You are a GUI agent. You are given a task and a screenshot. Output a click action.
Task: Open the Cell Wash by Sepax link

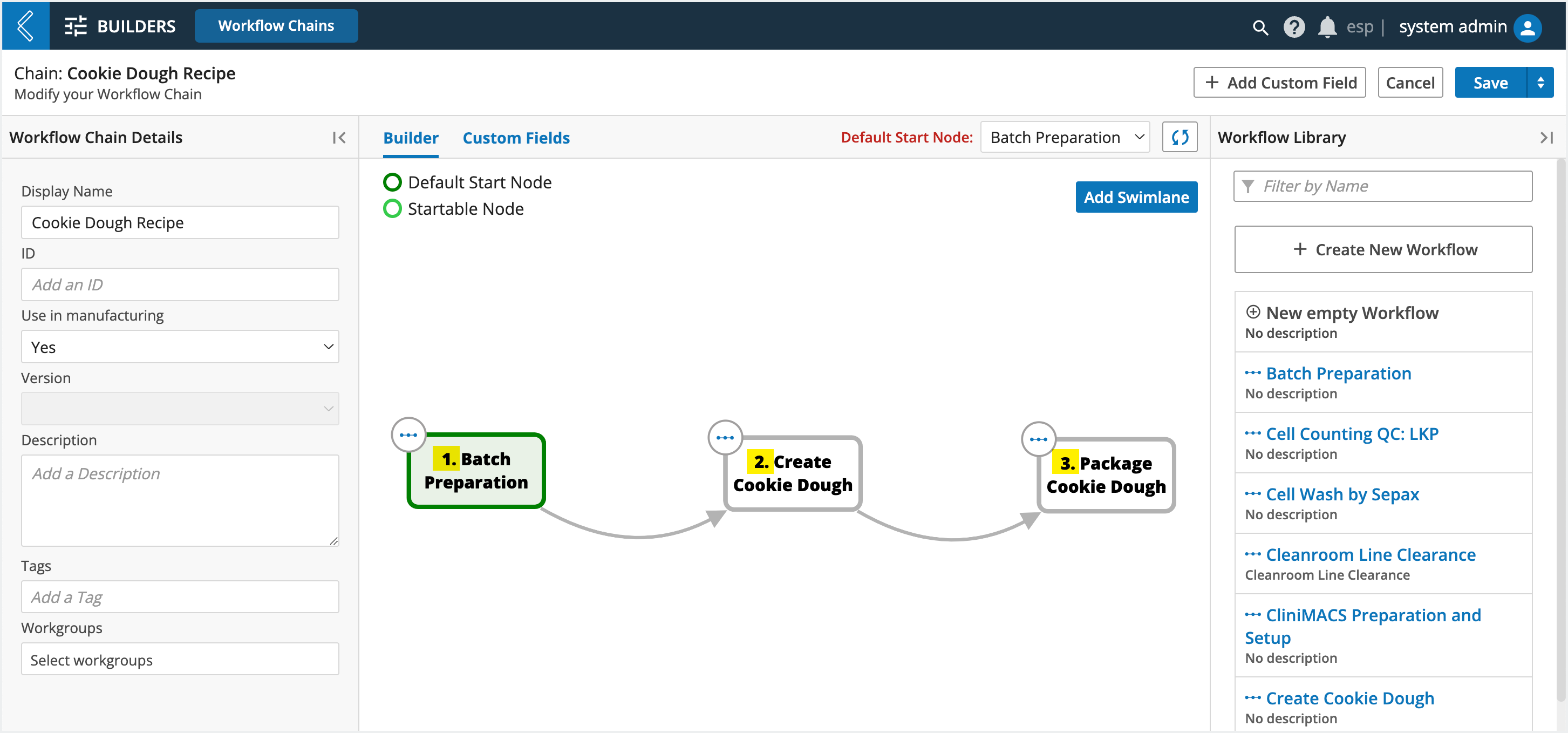tap(1342, 494)
